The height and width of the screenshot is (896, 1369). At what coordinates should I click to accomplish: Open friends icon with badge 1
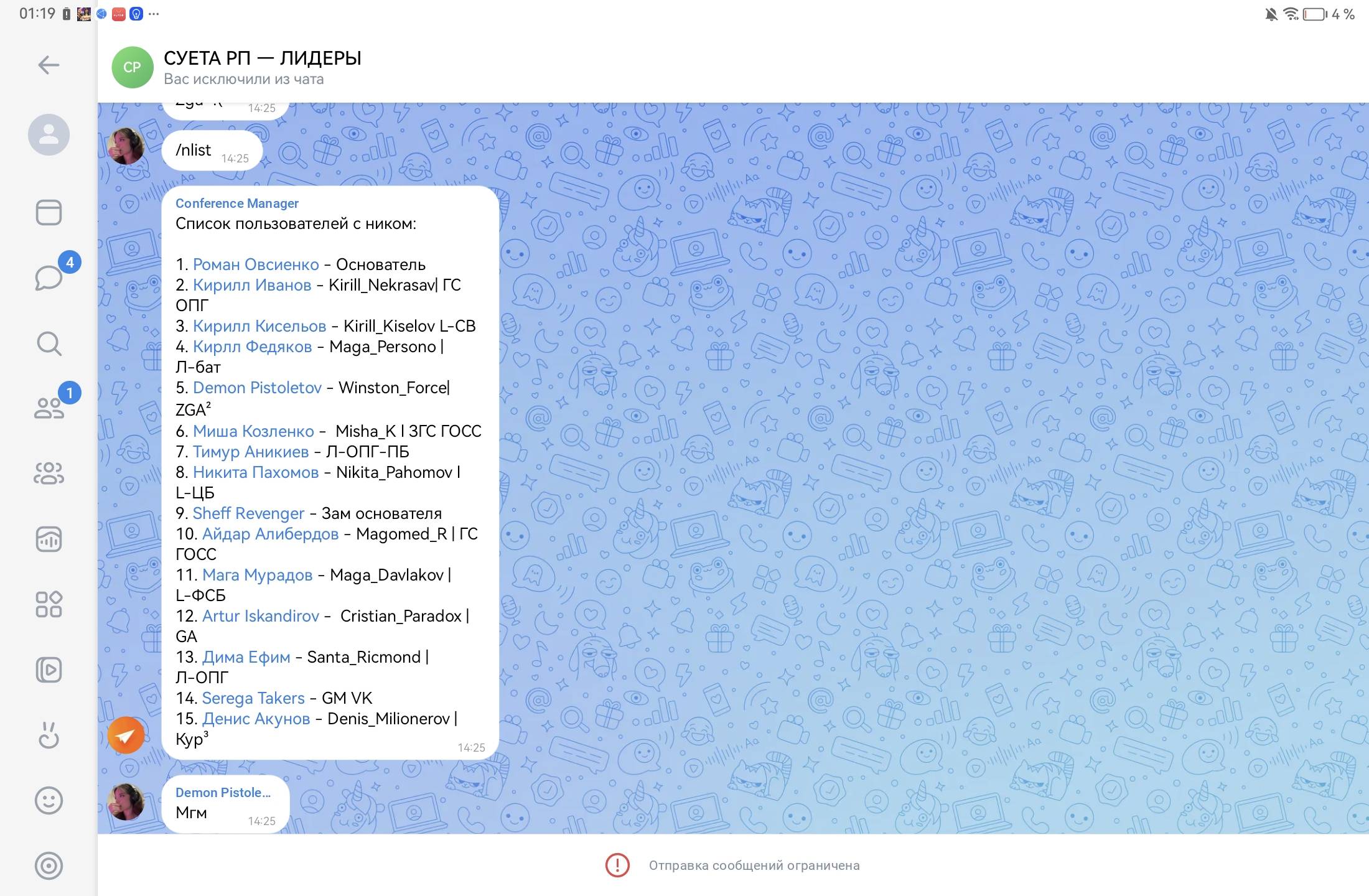pyautogui.click(x=49, y=408)
